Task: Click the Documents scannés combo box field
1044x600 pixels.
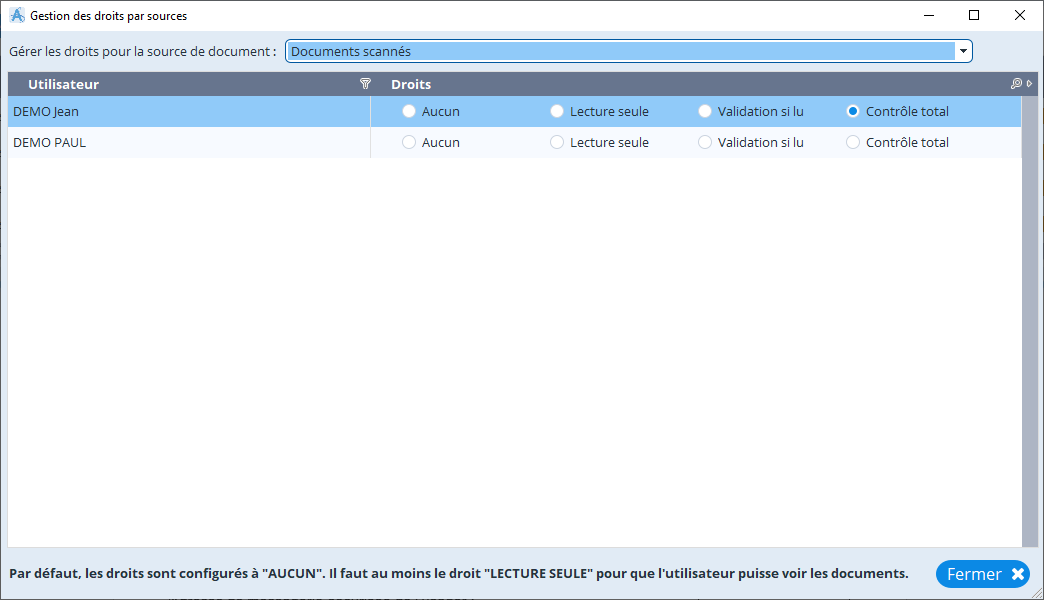Action: pos(620,51)
